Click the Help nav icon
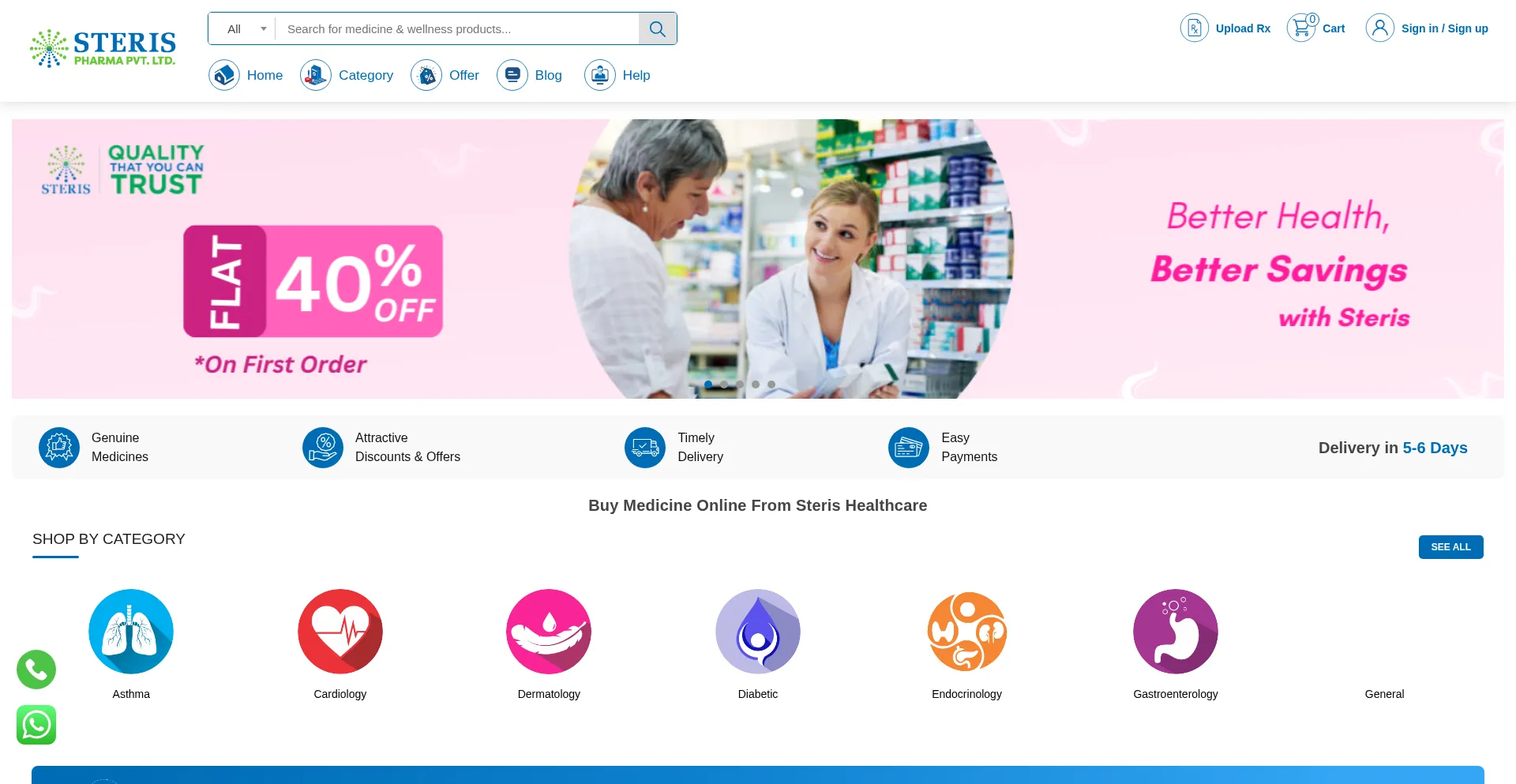 (600, 75)
